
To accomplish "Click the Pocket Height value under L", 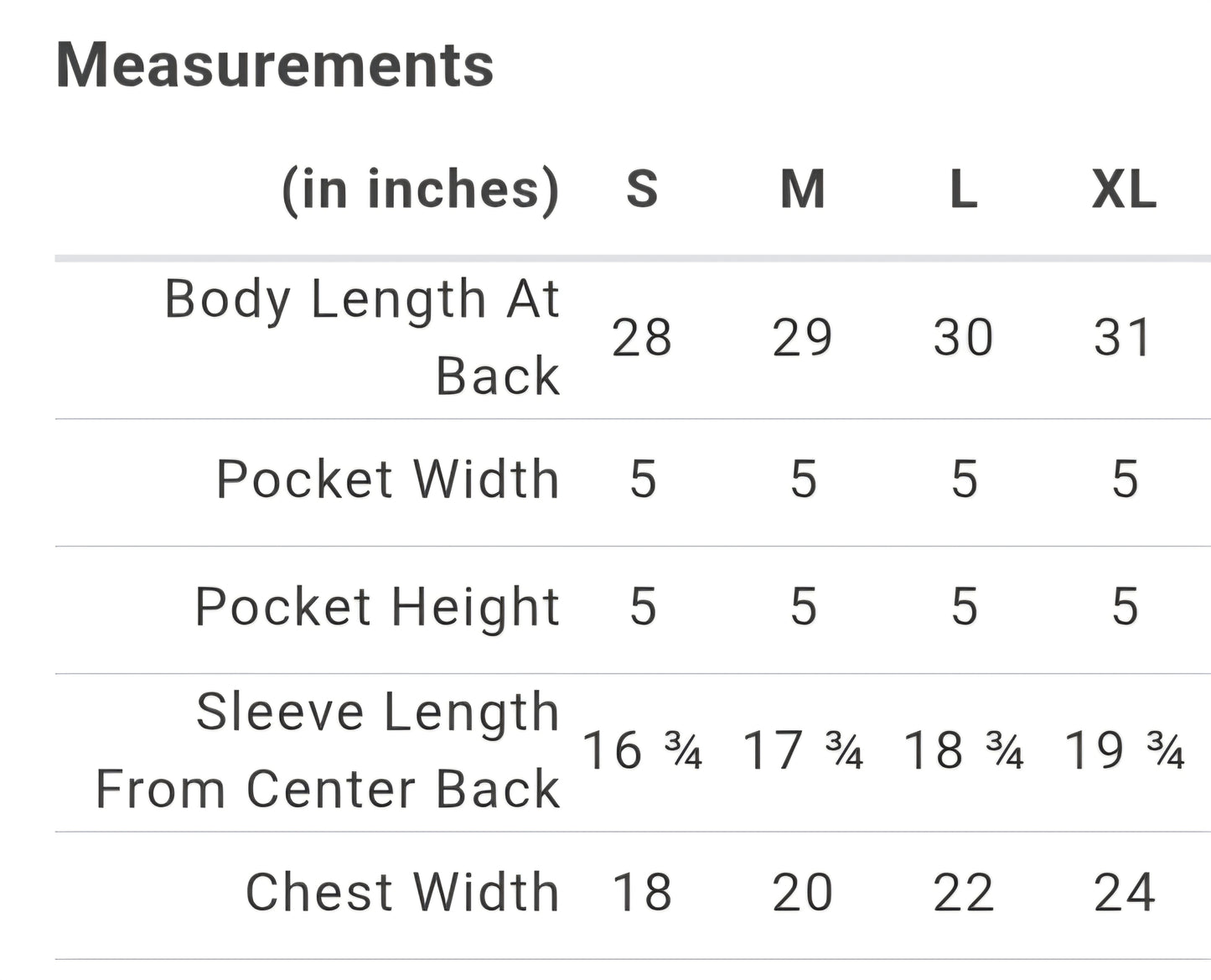I will tap(964, 607).
